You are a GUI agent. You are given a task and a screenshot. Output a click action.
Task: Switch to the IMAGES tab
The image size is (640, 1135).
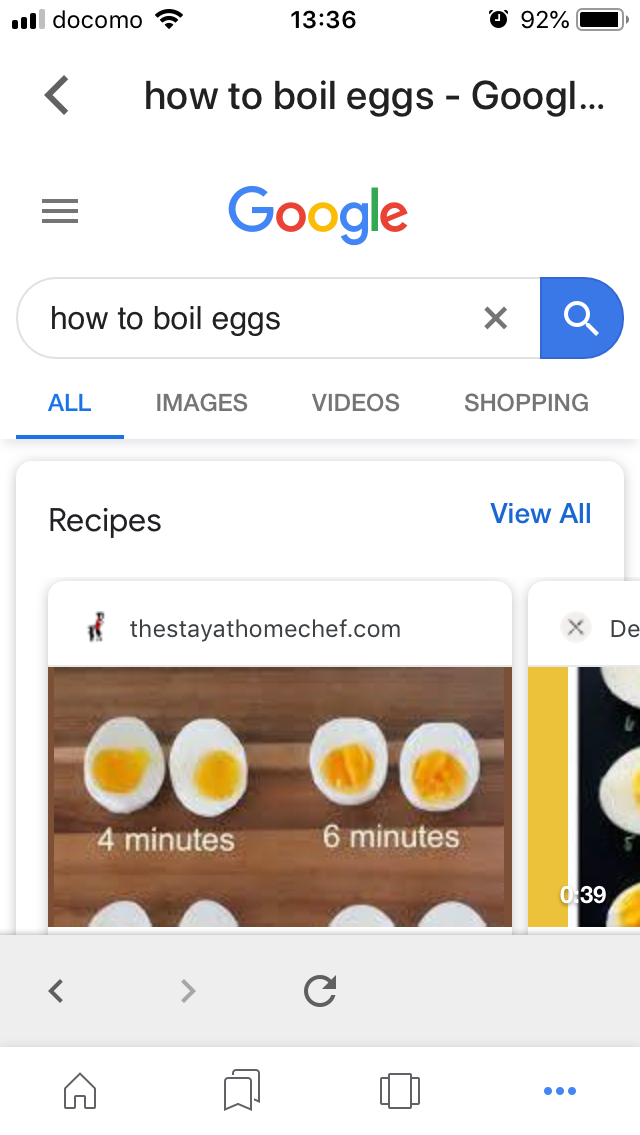tap(201, 402)
